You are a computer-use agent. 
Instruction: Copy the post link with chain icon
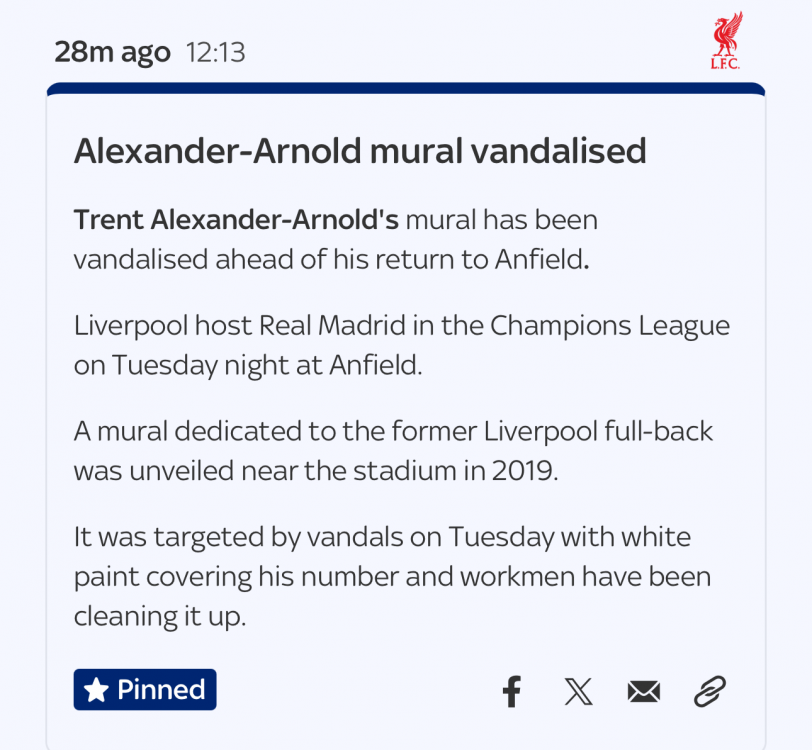click(x=709, y=691)
